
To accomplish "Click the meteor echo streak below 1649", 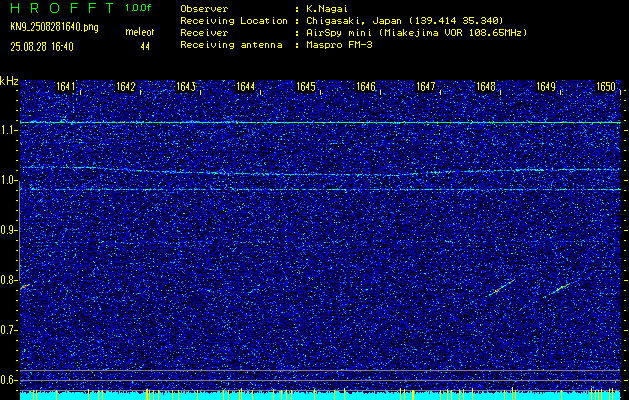I will 561,288.
